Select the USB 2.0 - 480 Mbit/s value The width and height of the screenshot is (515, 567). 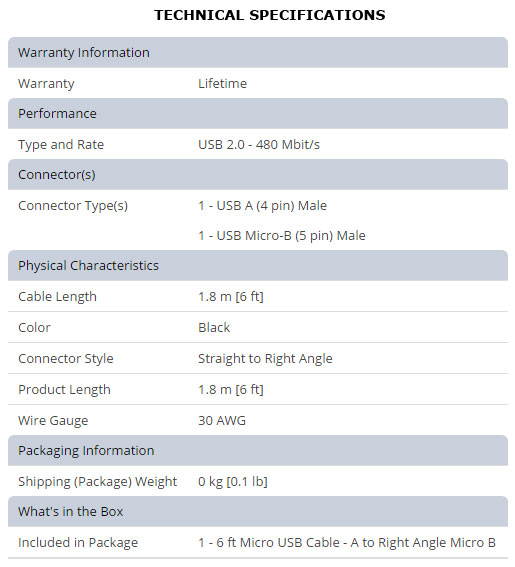click(x=259, y=145)
